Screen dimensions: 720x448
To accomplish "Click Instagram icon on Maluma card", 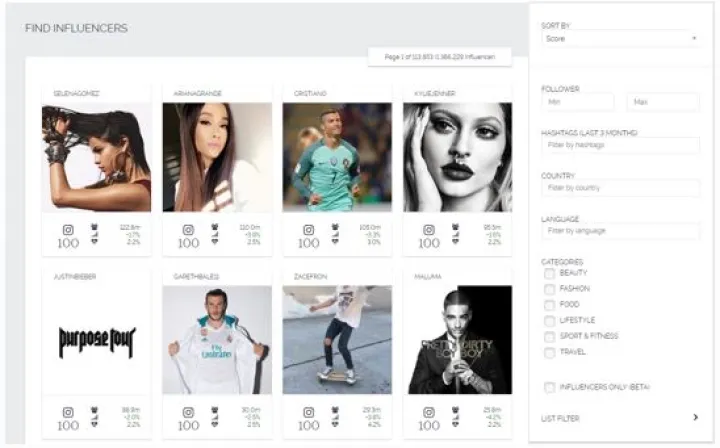I will 428,411.
